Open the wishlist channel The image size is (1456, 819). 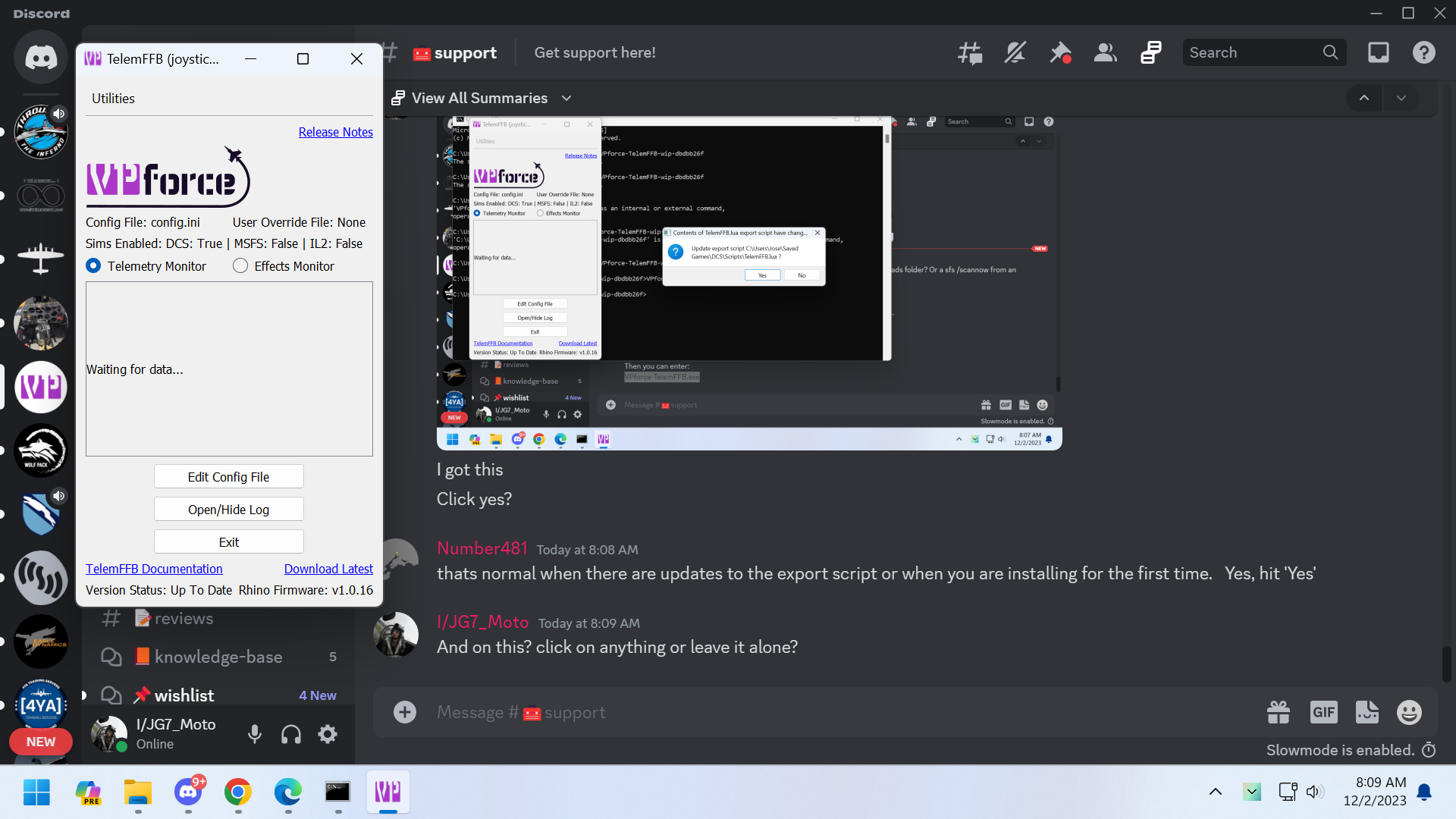coord(184,695)
